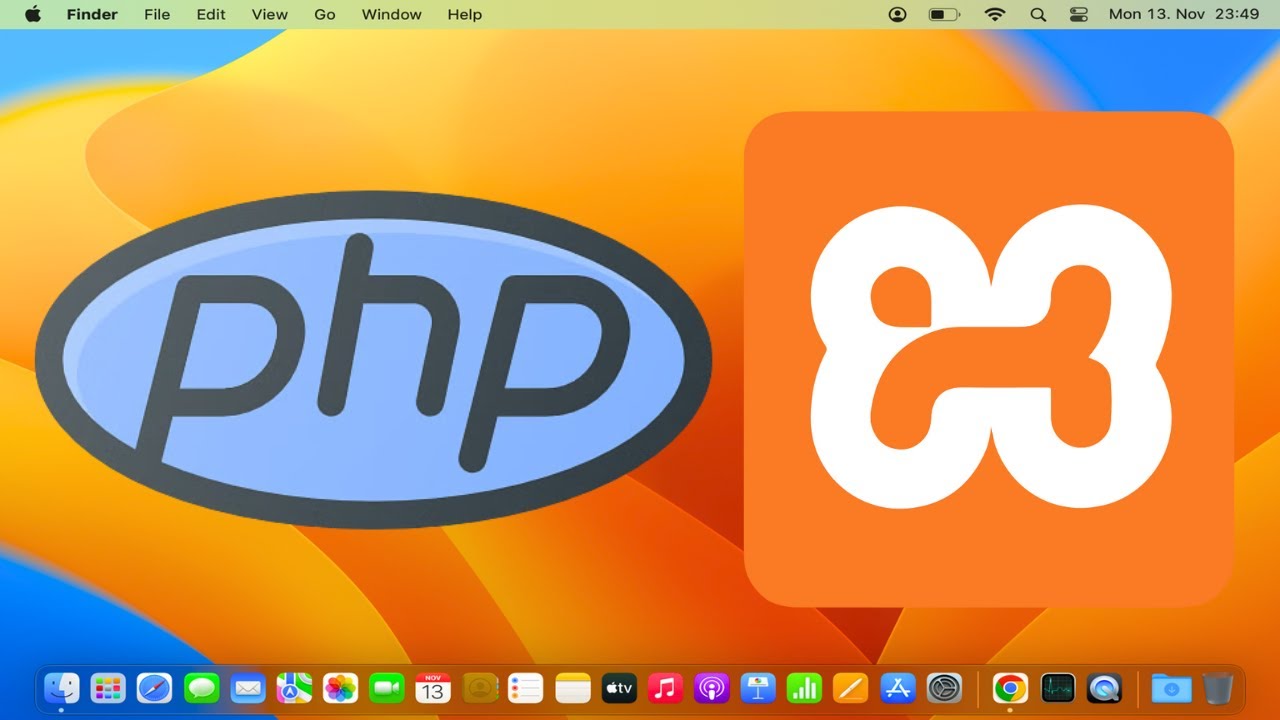Open the Edit menu
The image size is (1280, 720).
(211, 15)
